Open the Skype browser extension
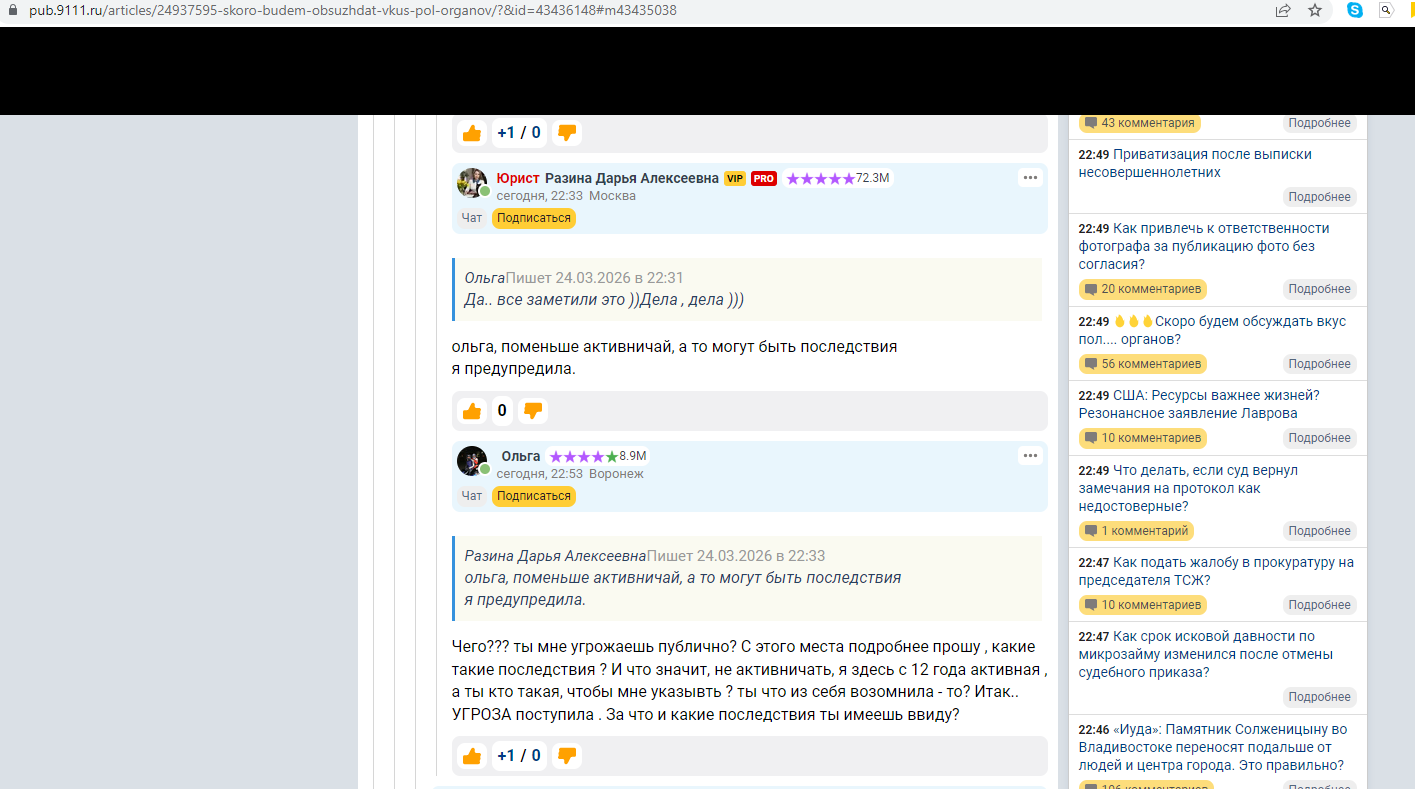The width and height of the screenshot is (1415, 789). (x=1355, y=10)
